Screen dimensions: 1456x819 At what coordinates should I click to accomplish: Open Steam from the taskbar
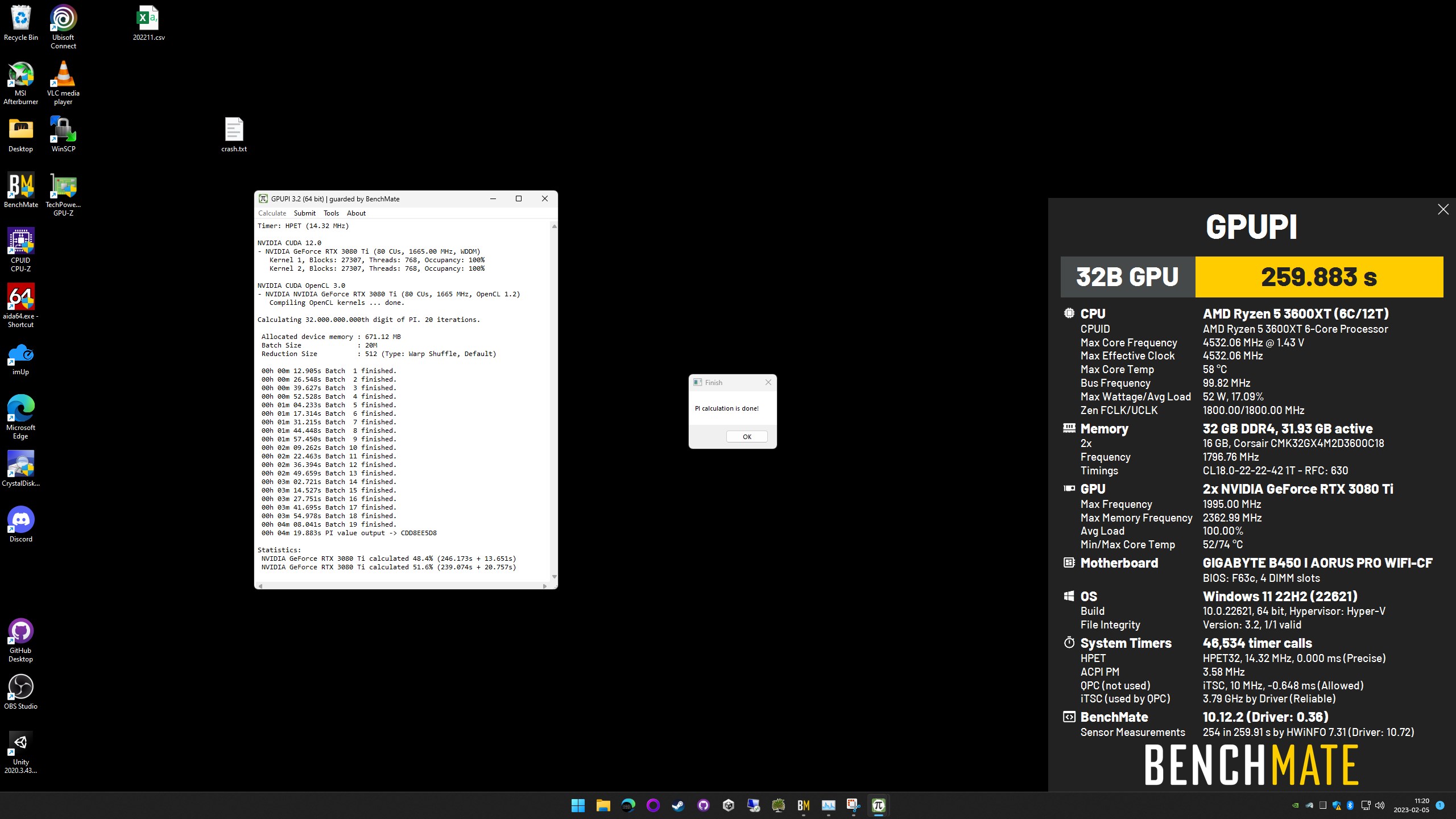[x=678, y=805]
